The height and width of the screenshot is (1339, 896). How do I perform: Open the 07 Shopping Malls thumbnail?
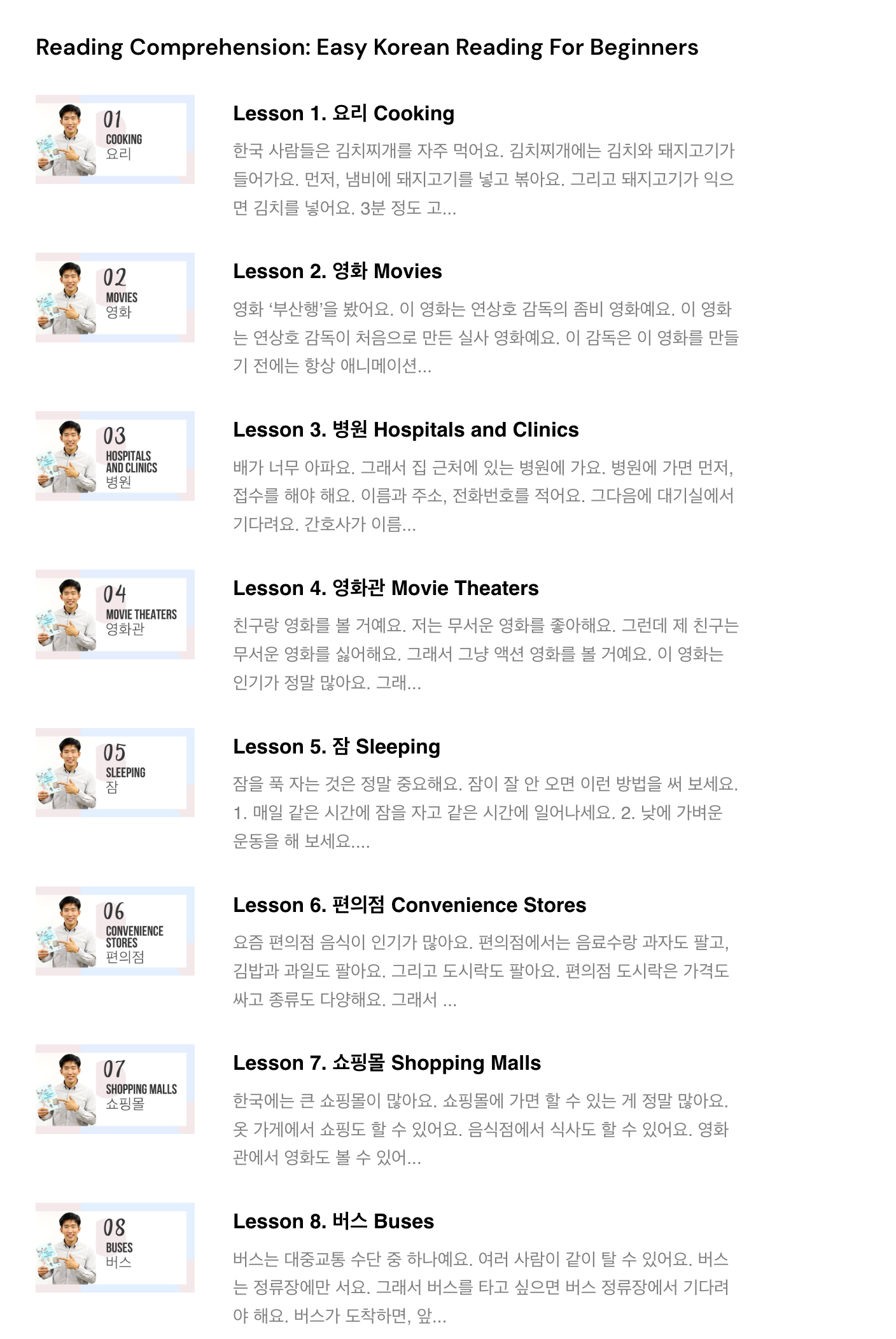(115, 1090)
